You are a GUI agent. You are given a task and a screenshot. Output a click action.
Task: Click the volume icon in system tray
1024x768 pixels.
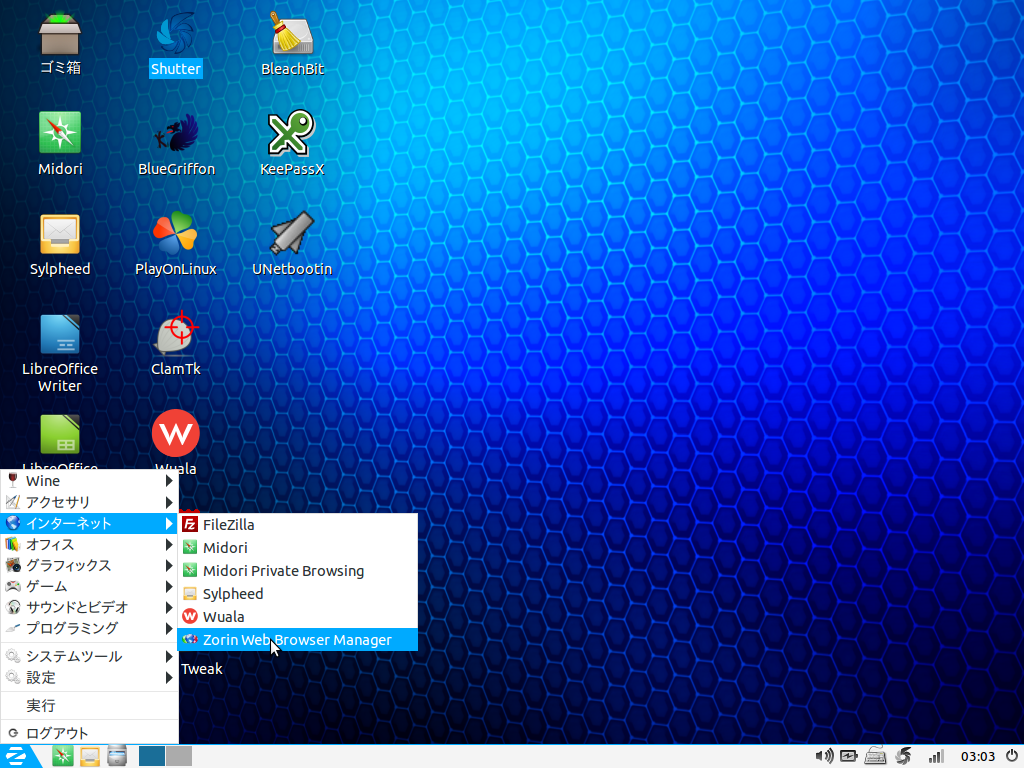coord(824,756)
